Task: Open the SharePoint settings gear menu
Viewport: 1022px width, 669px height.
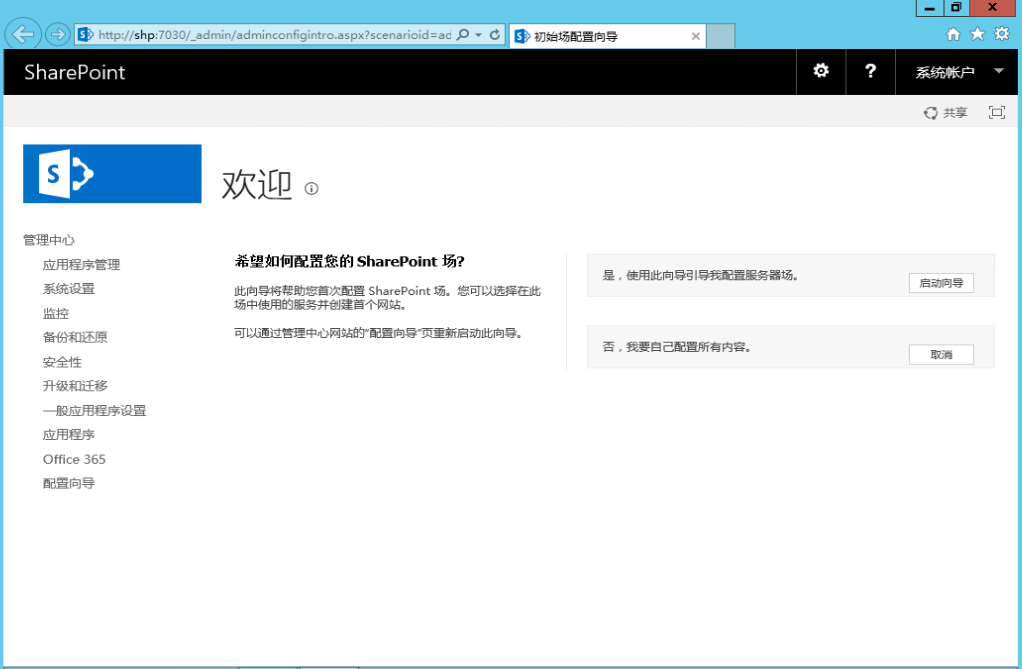Action: 821,71
